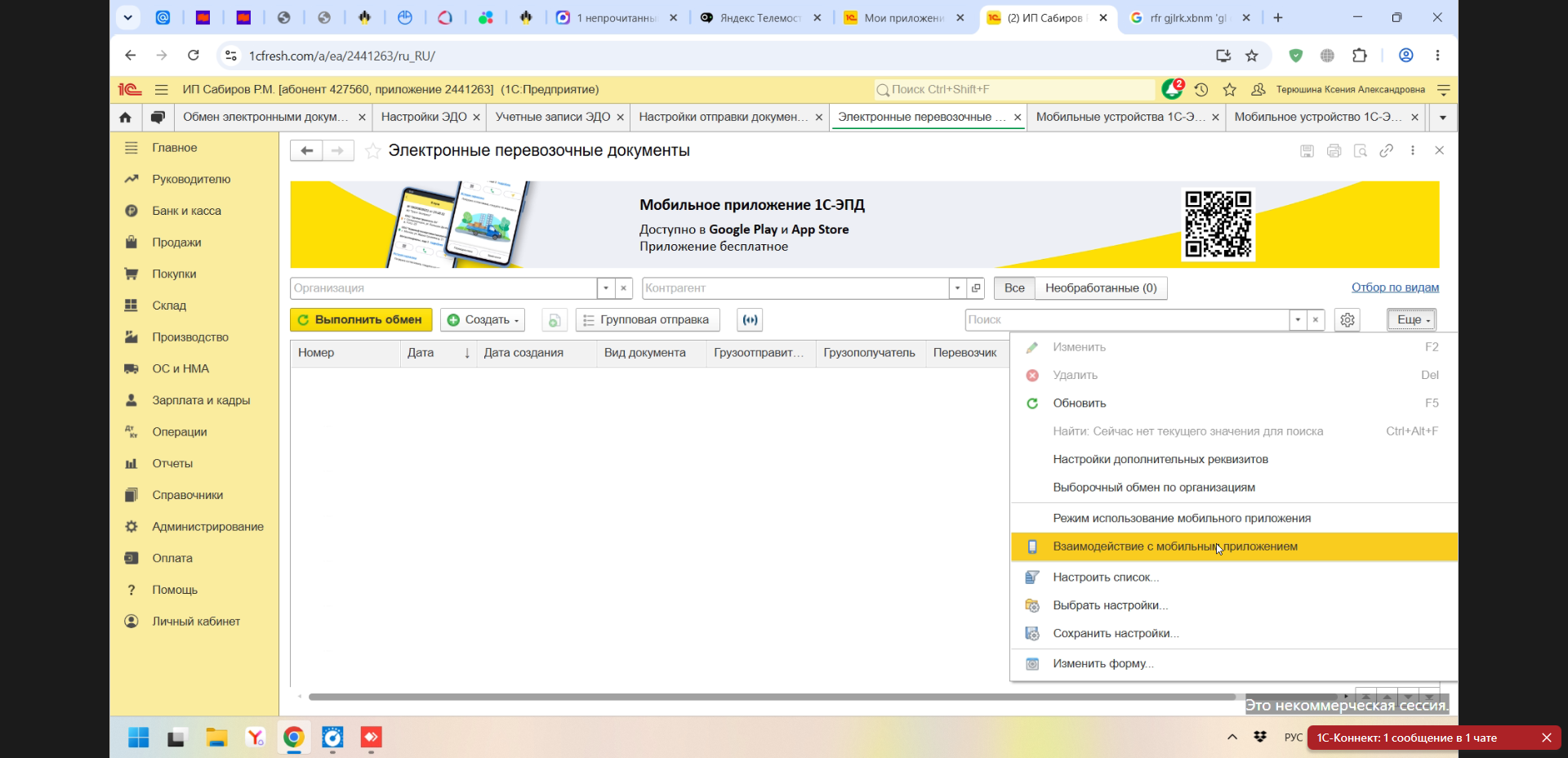Open Банк и касса section
The height and width of the screenshot is (758, 1568).
186,211
